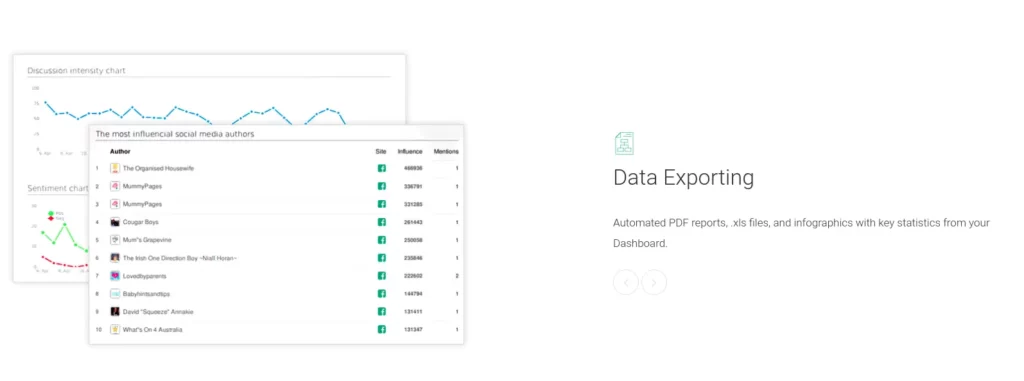Select author name "Babyhintsandtips"

pos(147,294)
